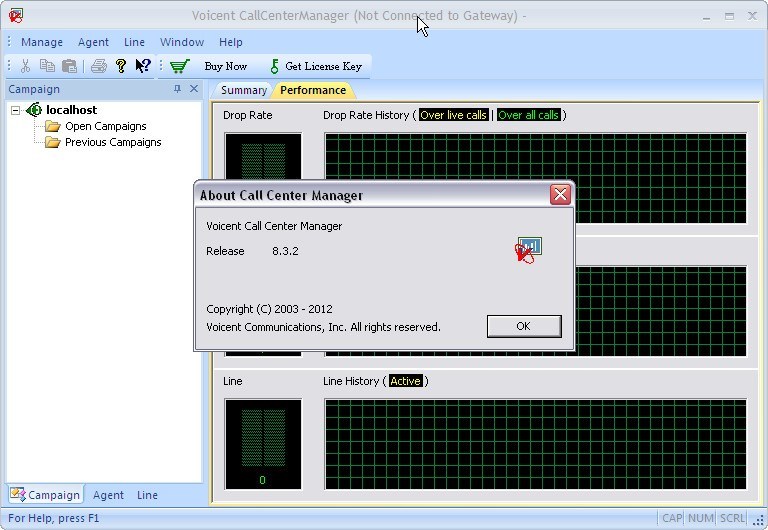
Task: Click the Call Center Manager logo in About dialog
Action: [528, 250]
